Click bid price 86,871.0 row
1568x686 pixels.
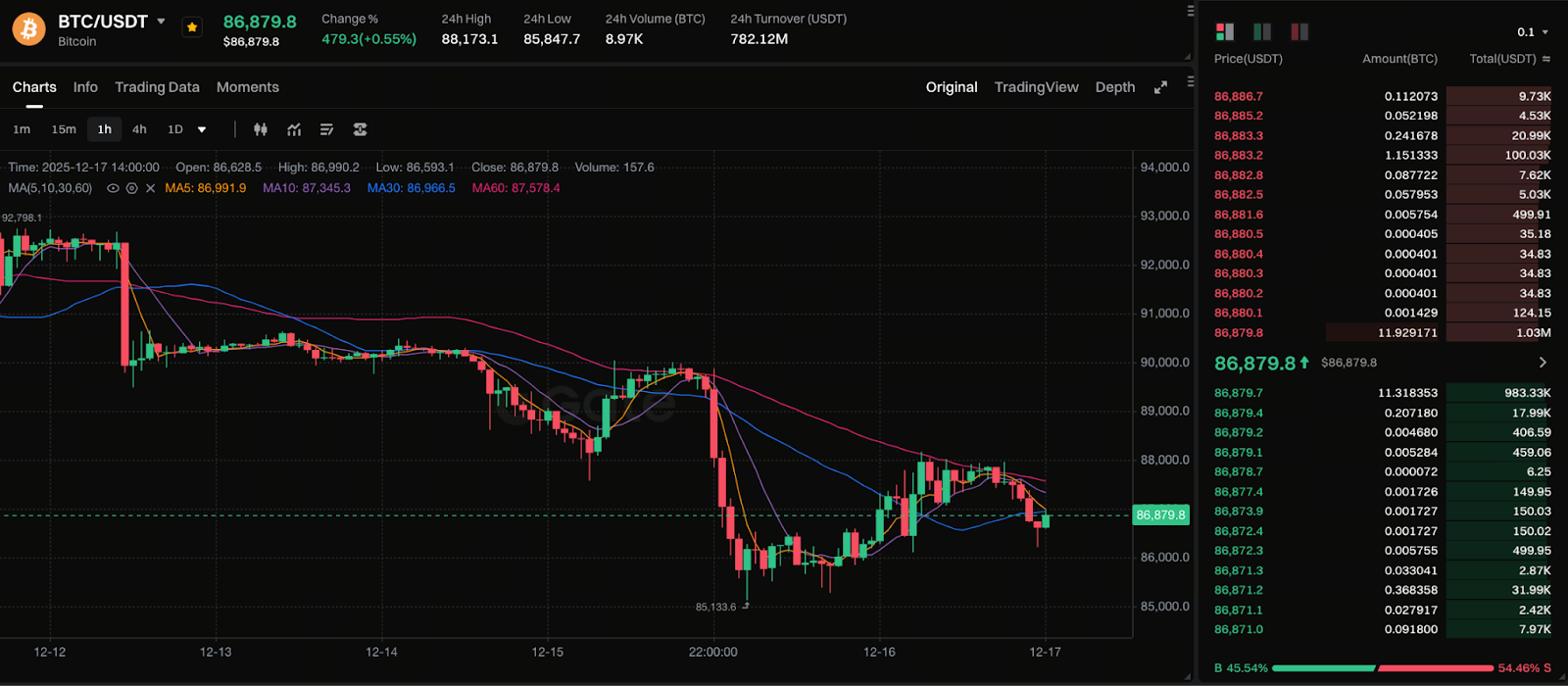coord(1383,629)
